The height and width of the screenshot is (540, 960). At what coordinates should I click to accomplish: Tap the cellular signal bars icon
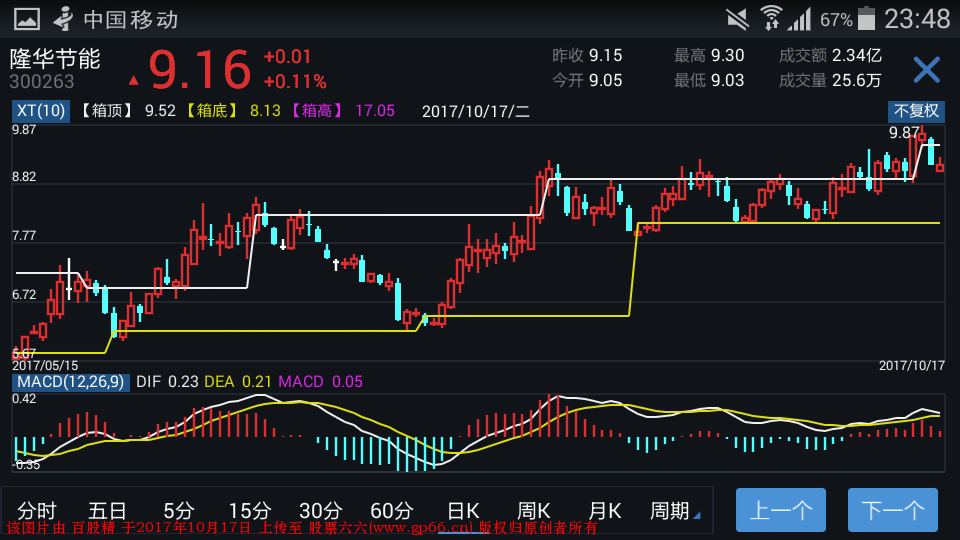pos(799,20)
